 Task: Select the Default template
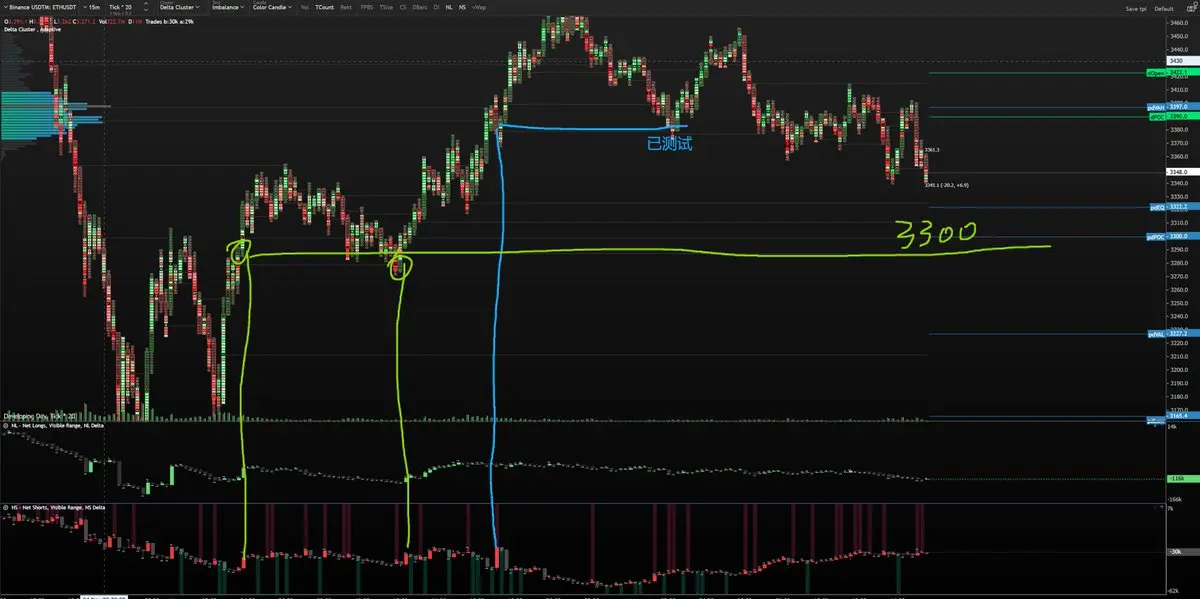[x=1163, y=7]
